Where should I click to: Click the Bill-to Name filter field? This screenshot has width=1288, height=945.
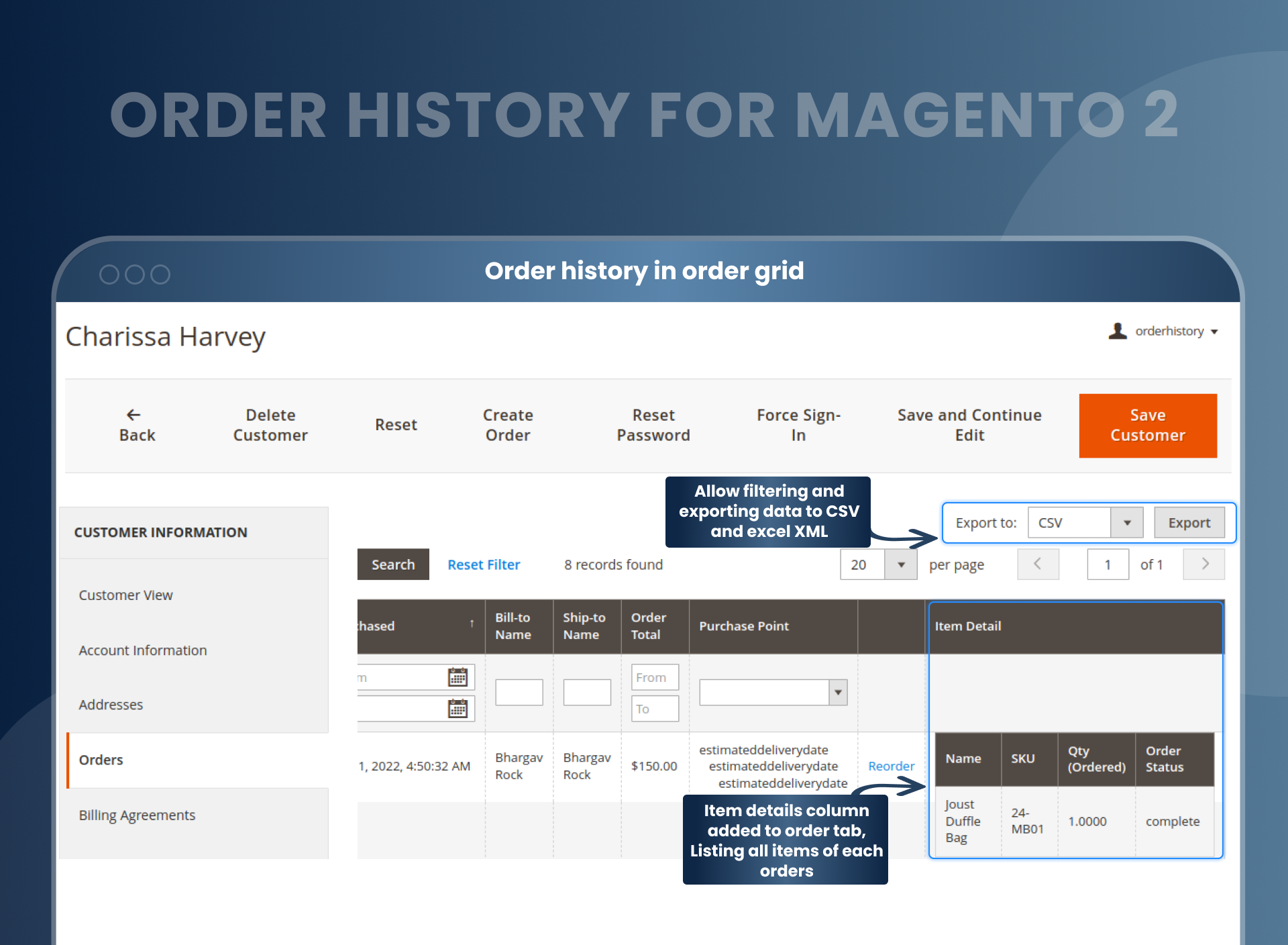pyautogui.click(x=519, y=692)
